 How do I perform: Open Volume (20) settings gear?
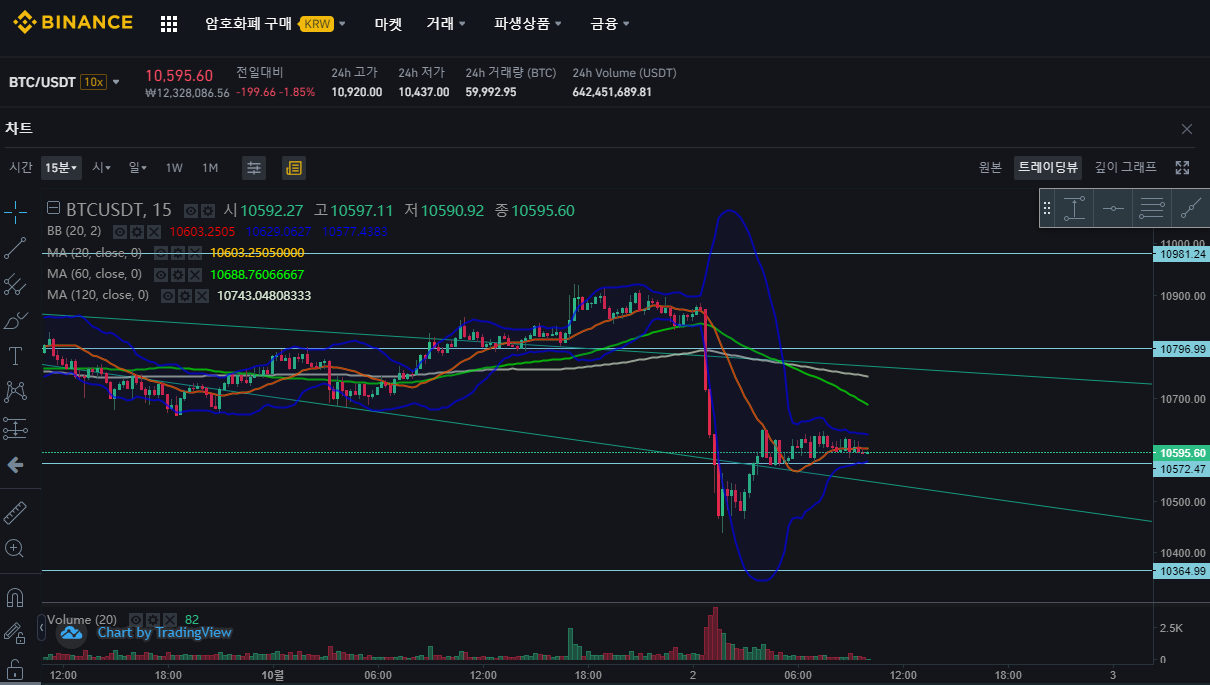[x=153, y=620]
